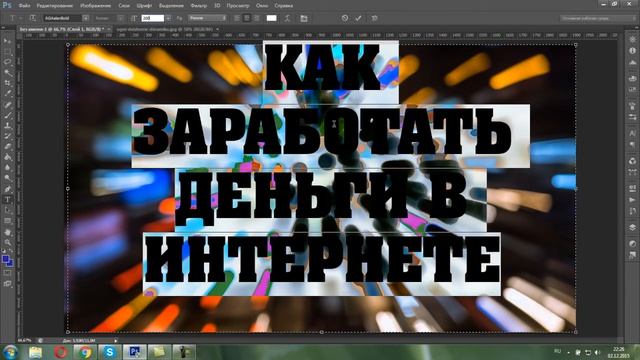Select the Move tool
The image size is (640, 360).
click(7, 41)
